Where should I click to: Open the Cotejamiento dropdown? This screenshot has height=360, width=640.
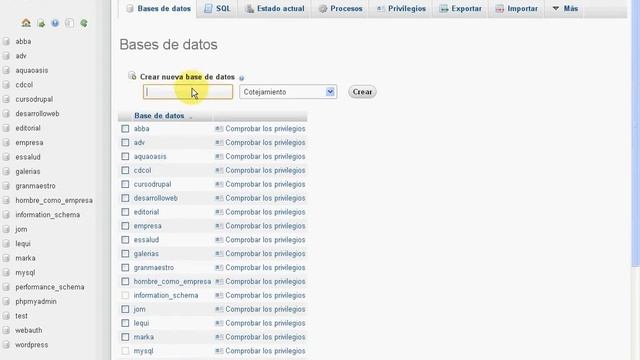[288, 92]
